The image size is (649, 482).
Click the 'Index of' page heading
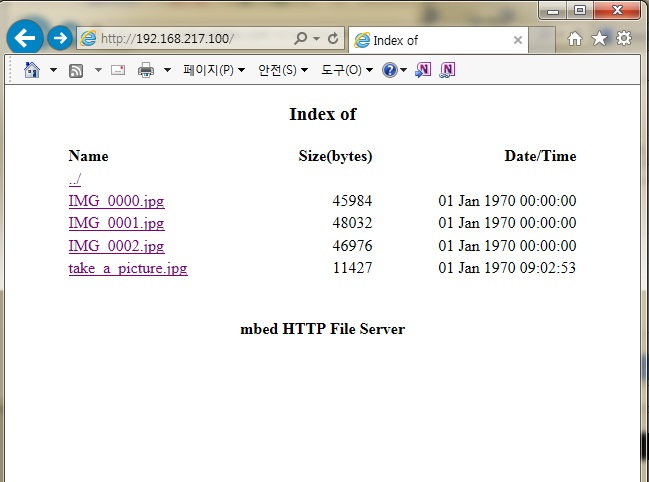[322, 114]
